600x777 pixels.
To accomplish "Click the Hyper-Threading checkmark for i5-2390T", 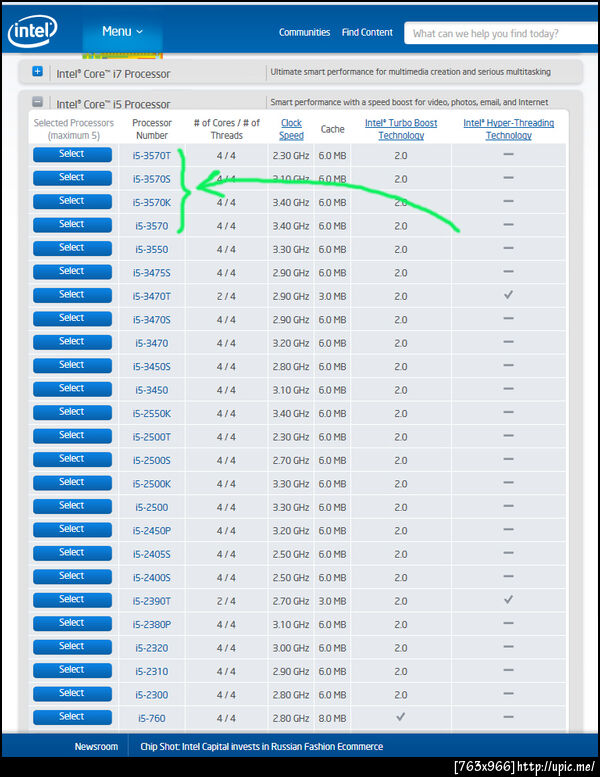I will click(x=508, y=600).
